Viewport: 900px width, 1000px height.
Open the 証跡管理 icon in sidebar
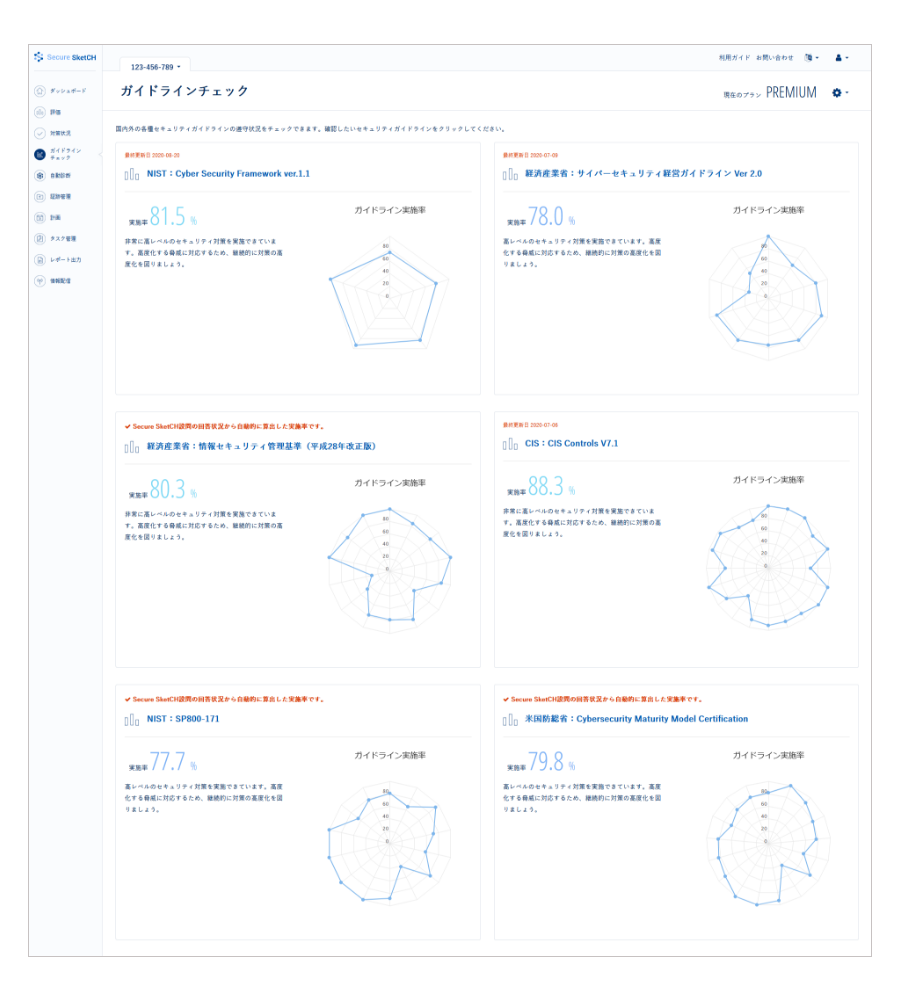40,196
